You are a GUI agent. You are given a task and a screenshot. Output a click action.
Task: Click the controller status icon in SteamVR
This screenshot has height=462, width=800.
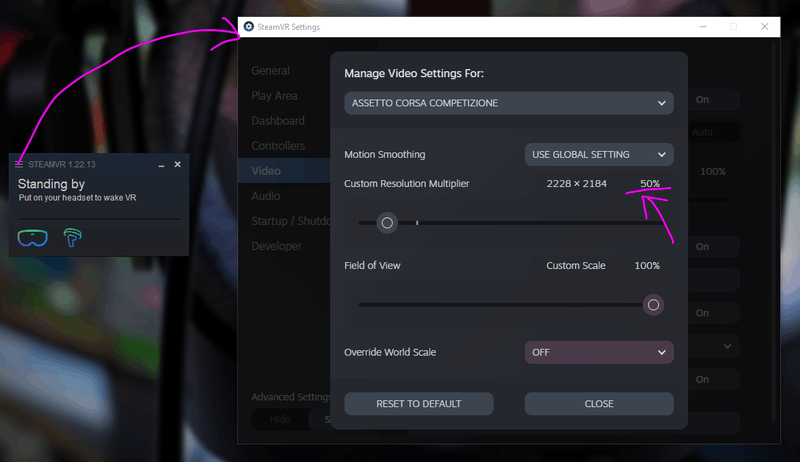(x=72, y=238)
